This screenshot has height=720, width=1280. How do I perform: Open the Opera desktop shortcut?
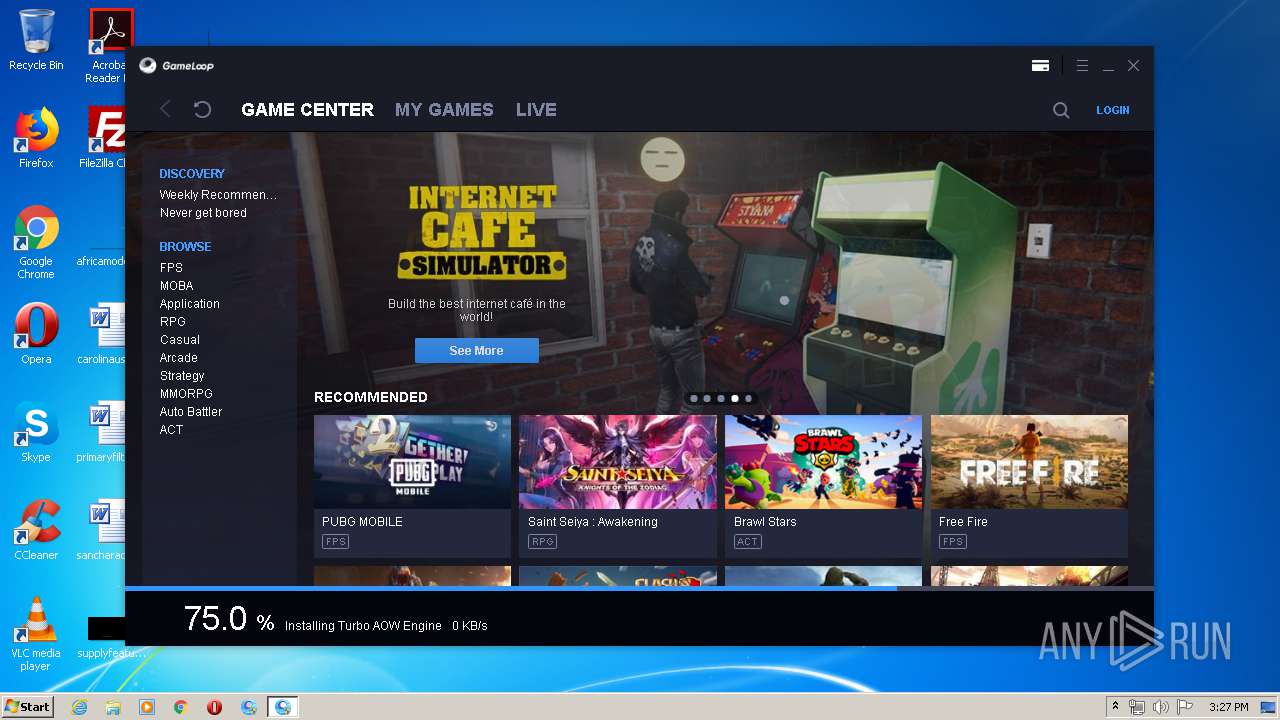(x=36, y=334)
